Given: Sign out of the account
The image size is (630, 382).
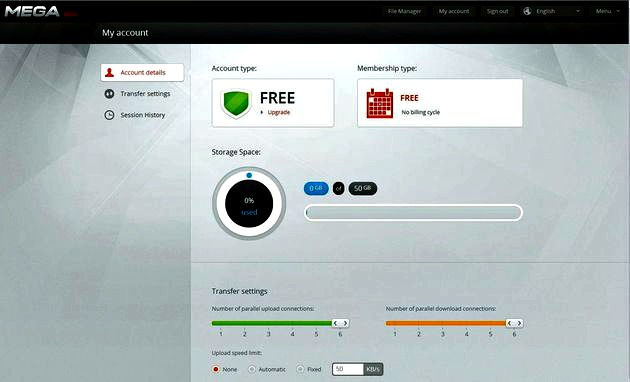Looking at the screenshot, I should pyautogui.click(x=497, y=11).
